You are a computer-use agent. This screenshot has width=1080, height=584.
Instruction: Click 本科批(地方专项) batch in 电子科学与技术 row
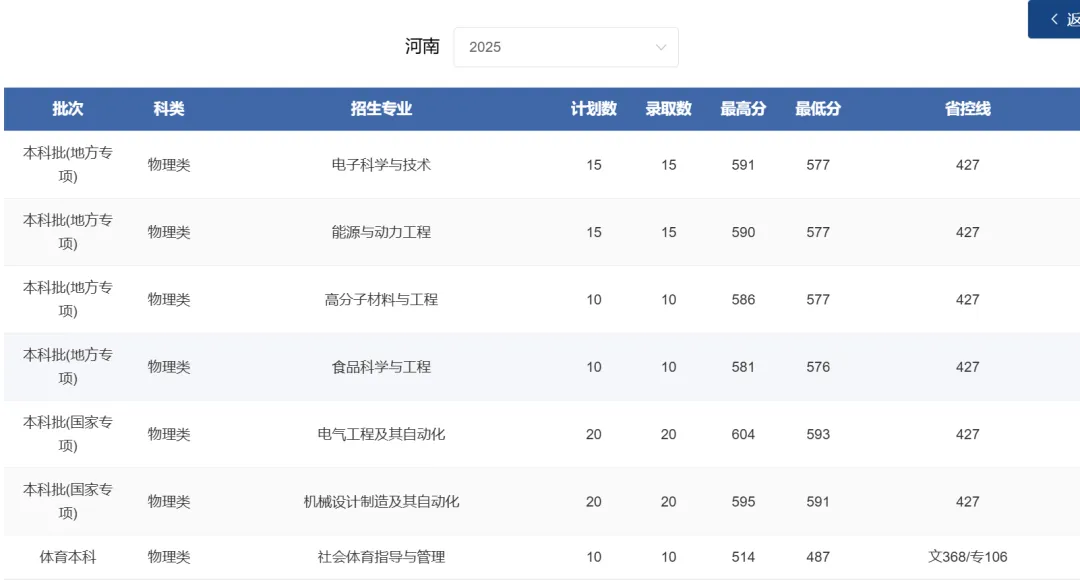(x=68, y=164)
